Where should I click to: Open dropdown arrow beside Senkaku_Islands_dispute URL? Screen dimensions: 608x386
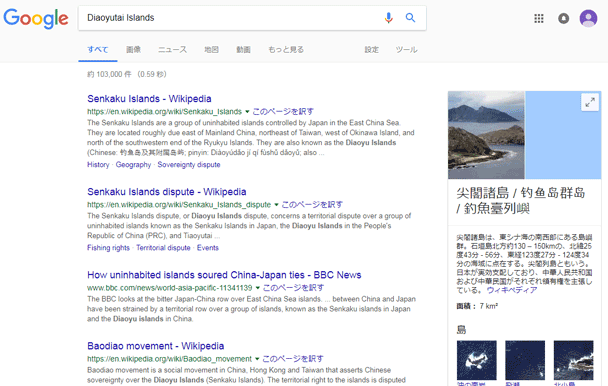pos(276,205)
